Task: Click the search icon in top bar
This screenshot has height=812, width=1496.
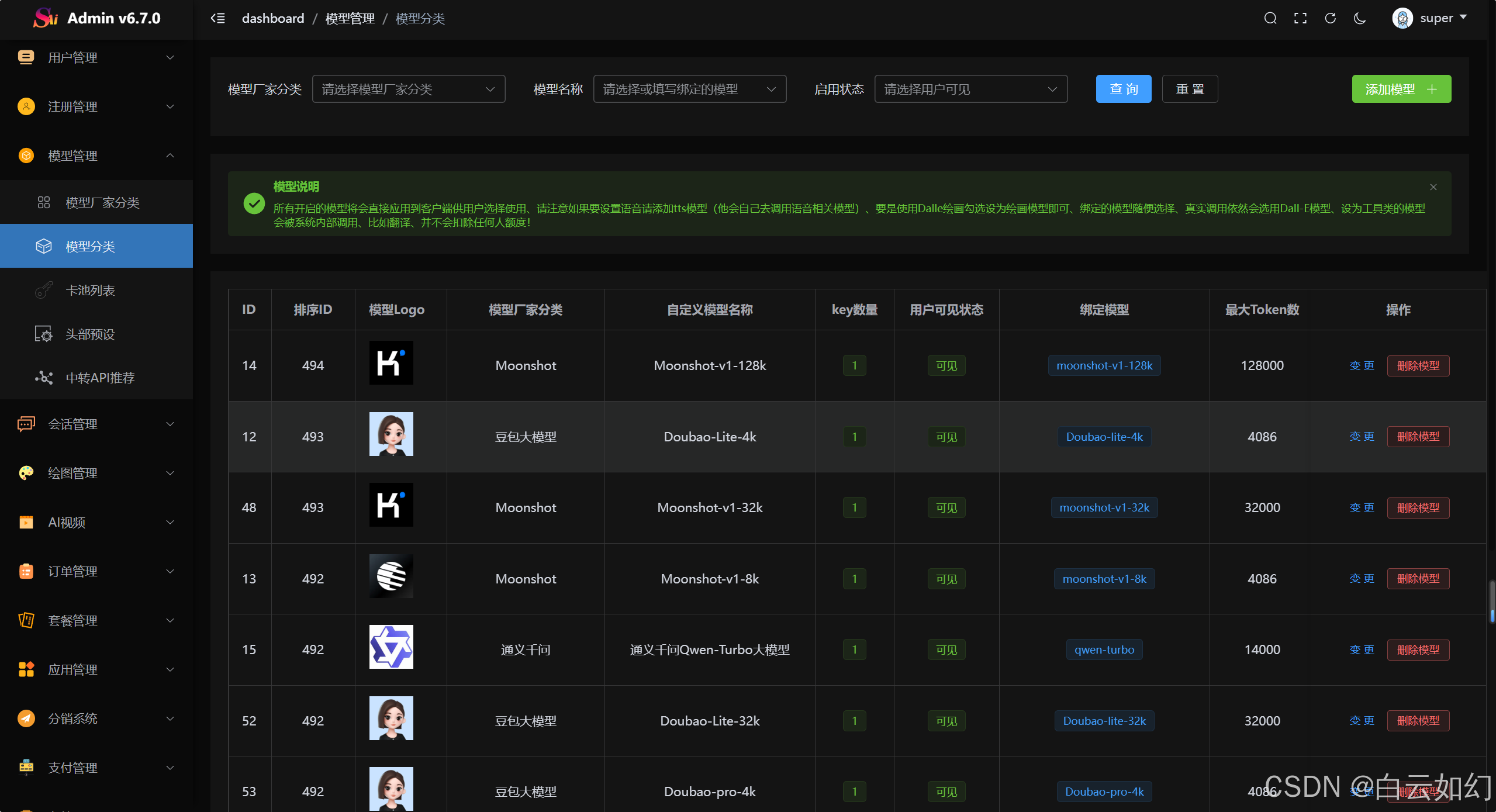Action: point(1270,18)
